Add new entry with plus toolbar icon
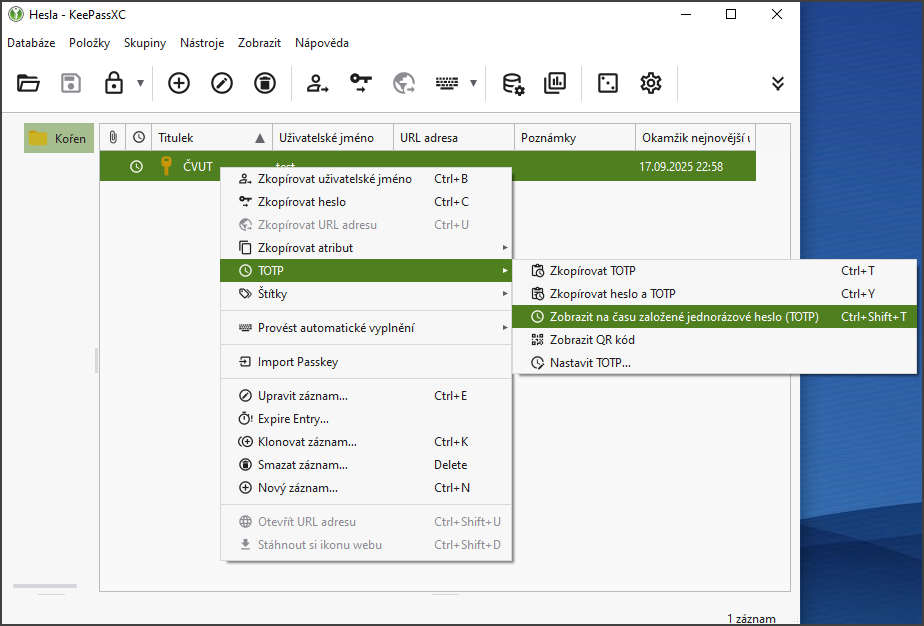This screenshot has height=626, width=924. click(x=178, y=83)
